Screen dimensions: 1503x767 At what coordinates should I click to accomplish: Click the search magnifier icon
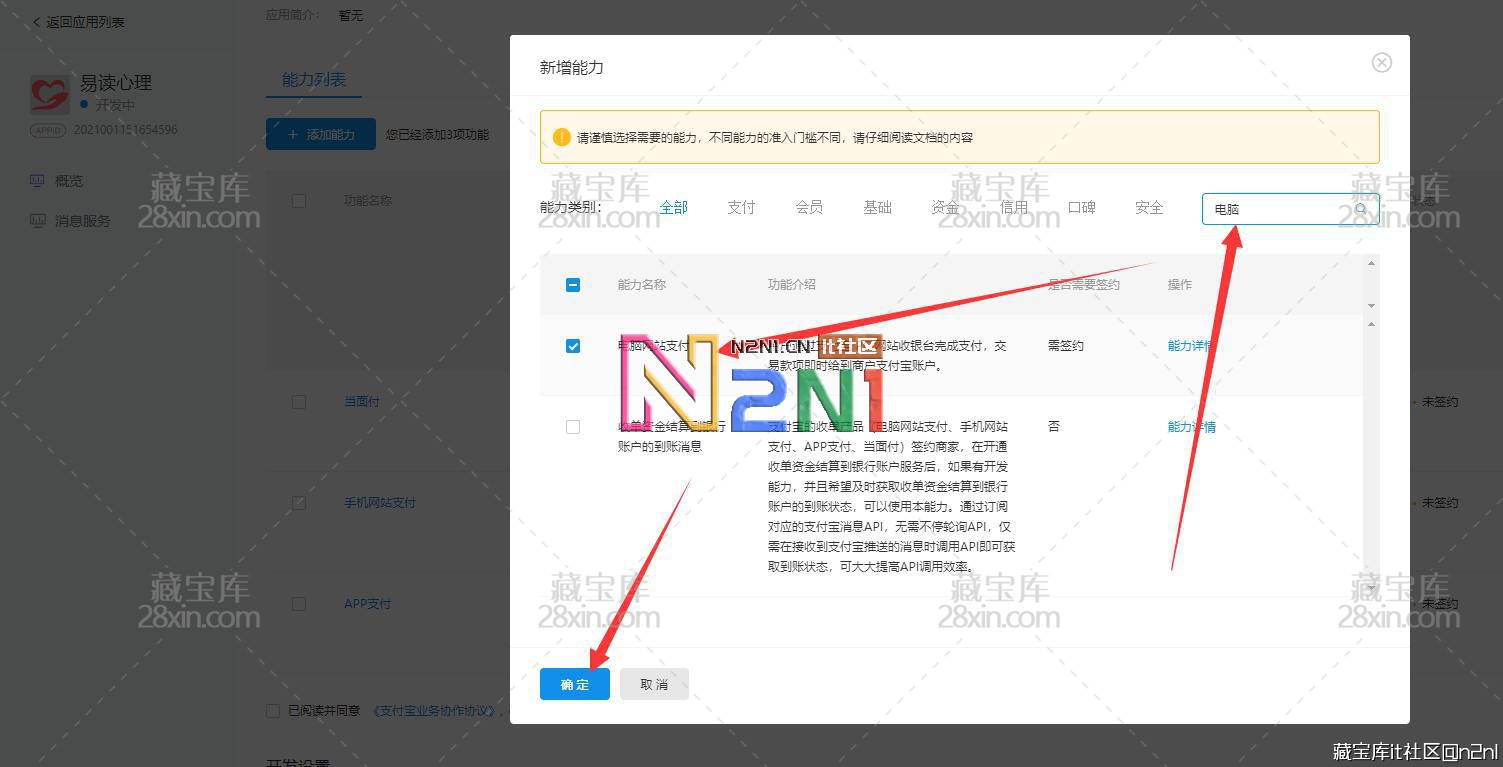pos(1361,209)
